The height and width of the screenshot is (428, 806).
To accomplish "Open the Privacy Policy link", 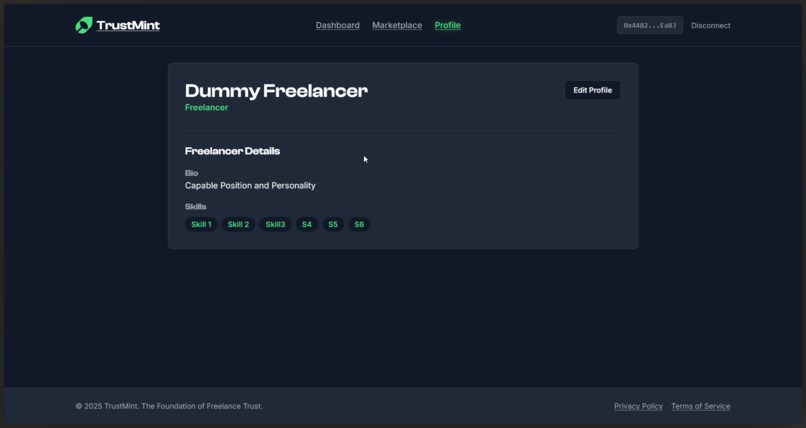I will [x=638, y=406].
